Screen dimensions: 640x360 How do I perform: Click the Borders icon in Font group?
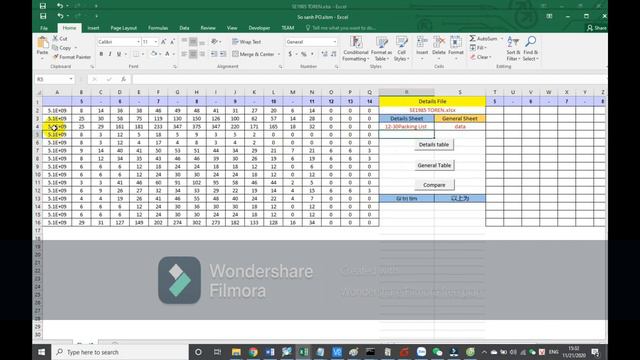pyautogui.click(x=136, y=54)
